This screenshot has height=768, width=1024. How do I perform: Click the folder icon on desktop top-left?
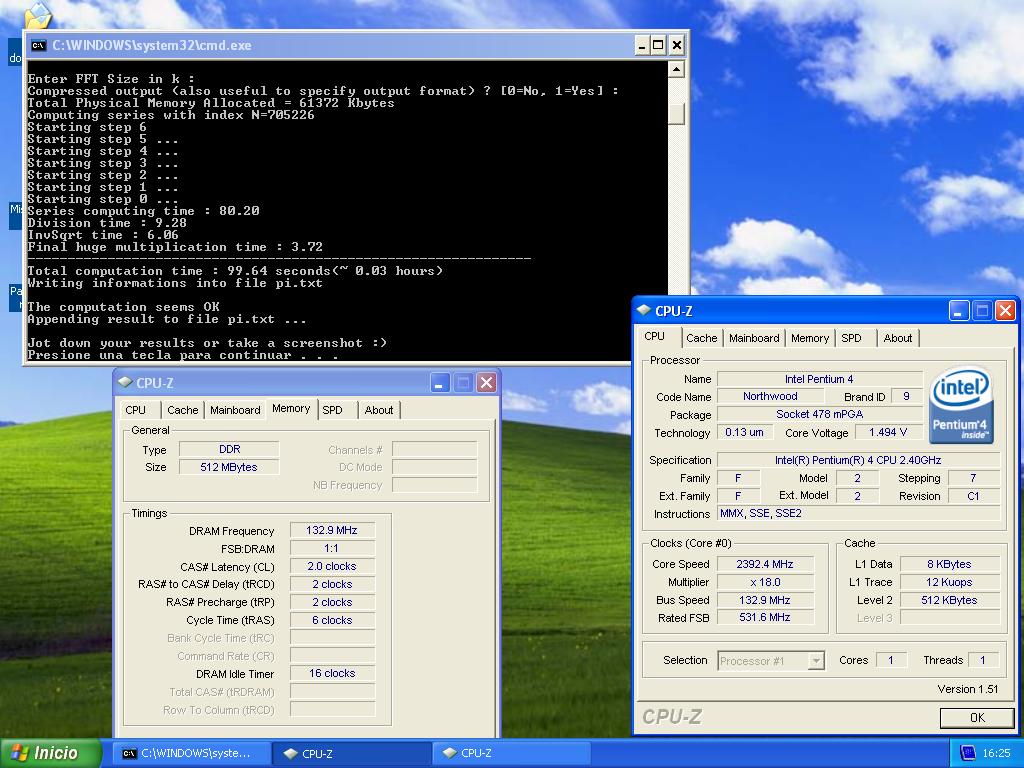(x=38, y=16)
